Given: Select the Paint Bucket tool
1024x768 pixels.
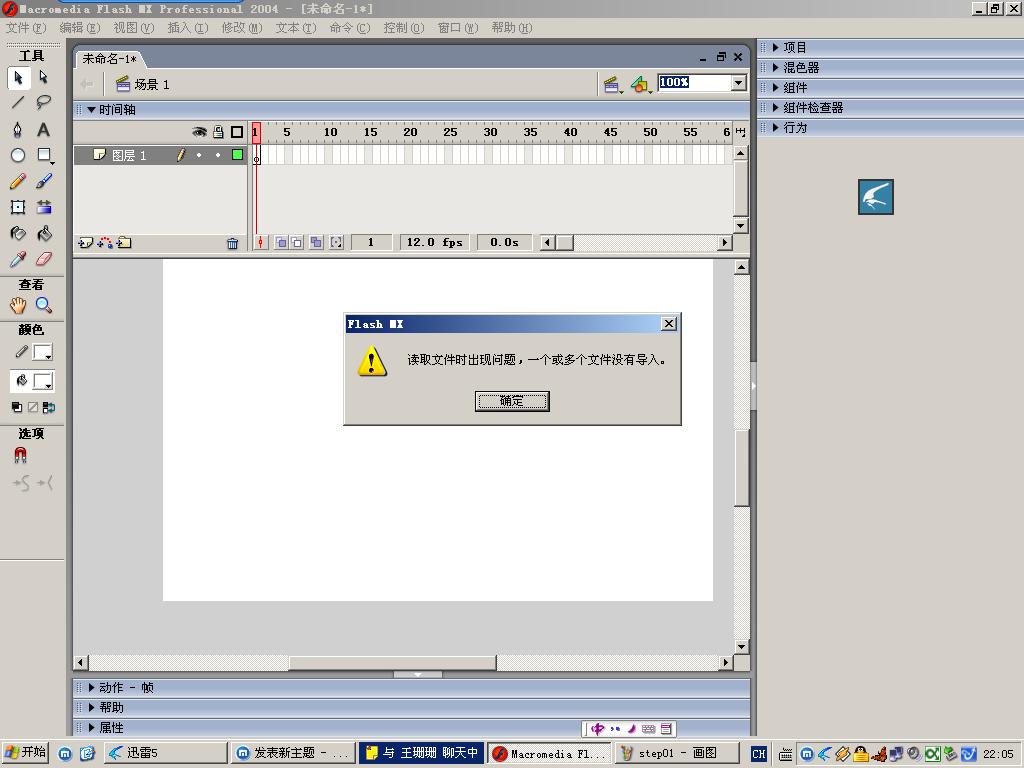Looking at the screenshot, I should click(43, 233).
